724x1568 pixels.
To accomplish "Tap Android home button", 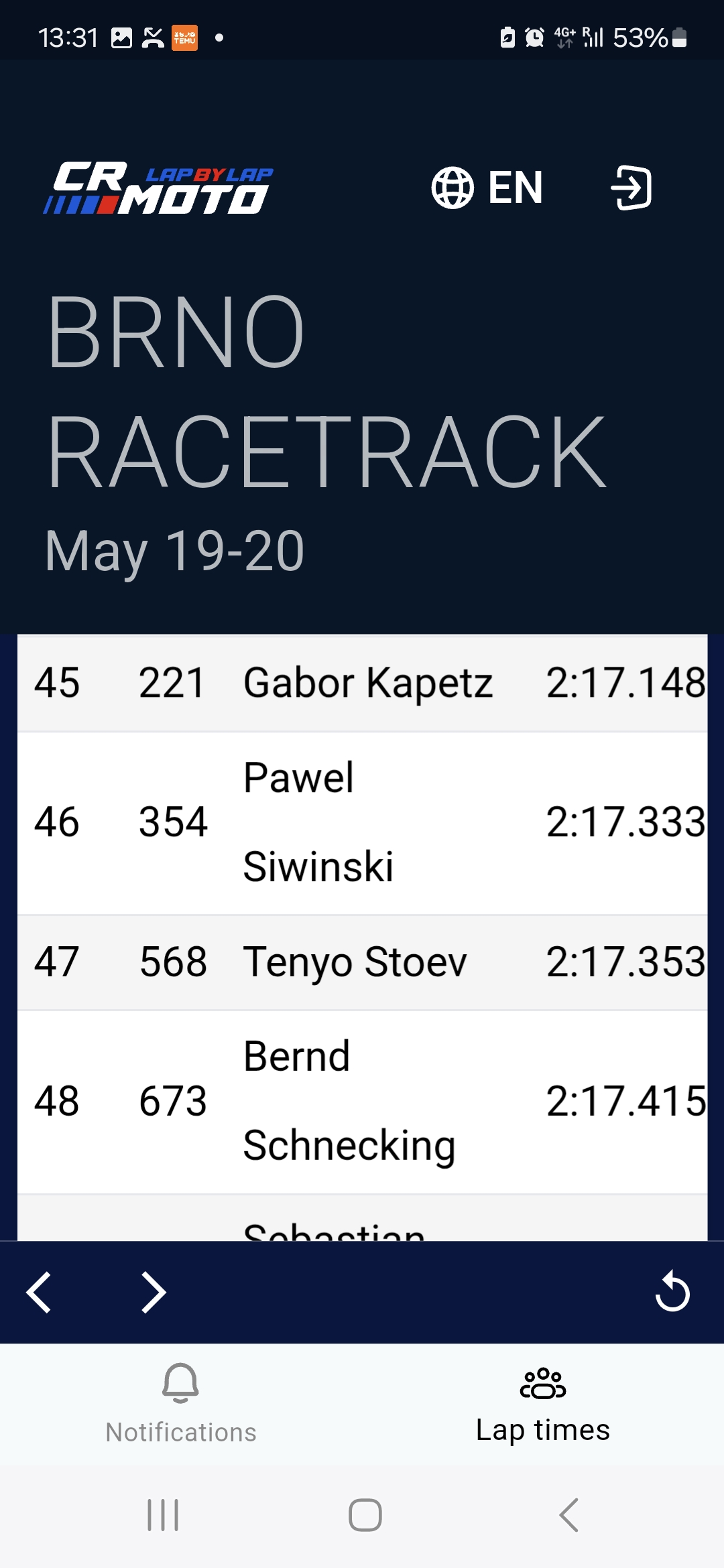I will tap(365, 1515).
